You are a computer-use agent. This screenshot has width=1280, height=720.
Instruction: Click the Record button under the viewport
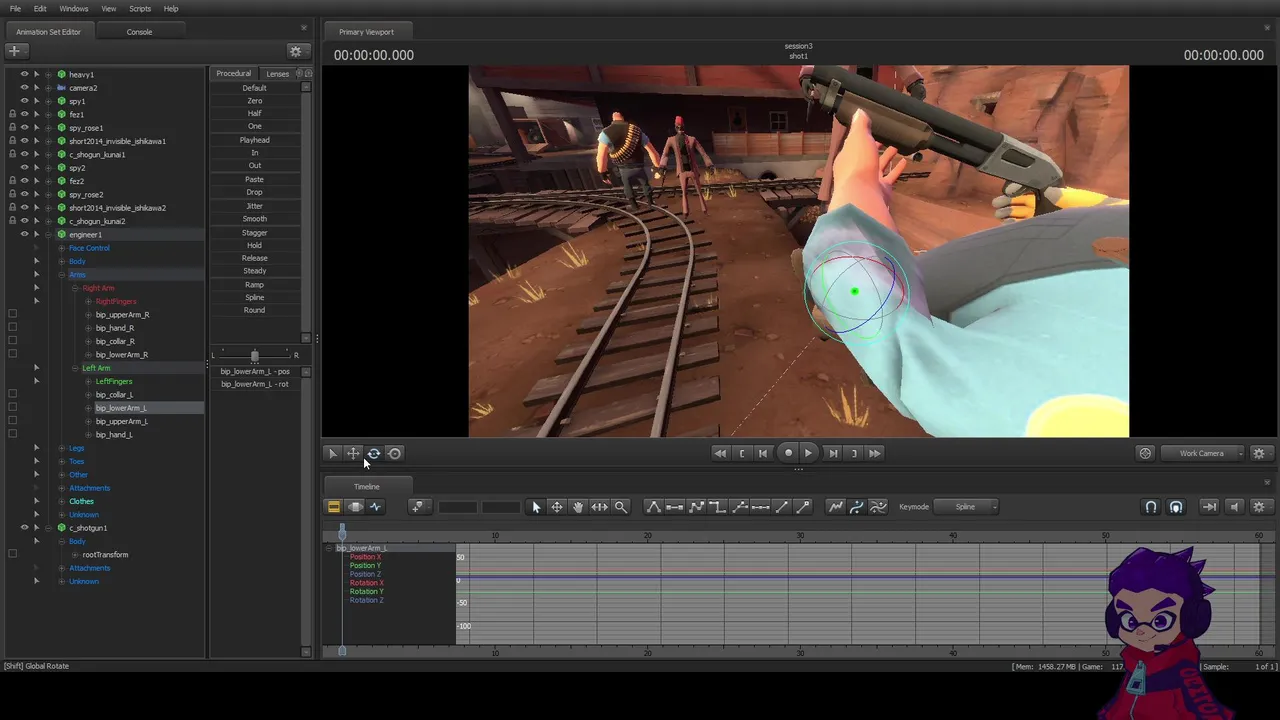(x=788, y=454)
